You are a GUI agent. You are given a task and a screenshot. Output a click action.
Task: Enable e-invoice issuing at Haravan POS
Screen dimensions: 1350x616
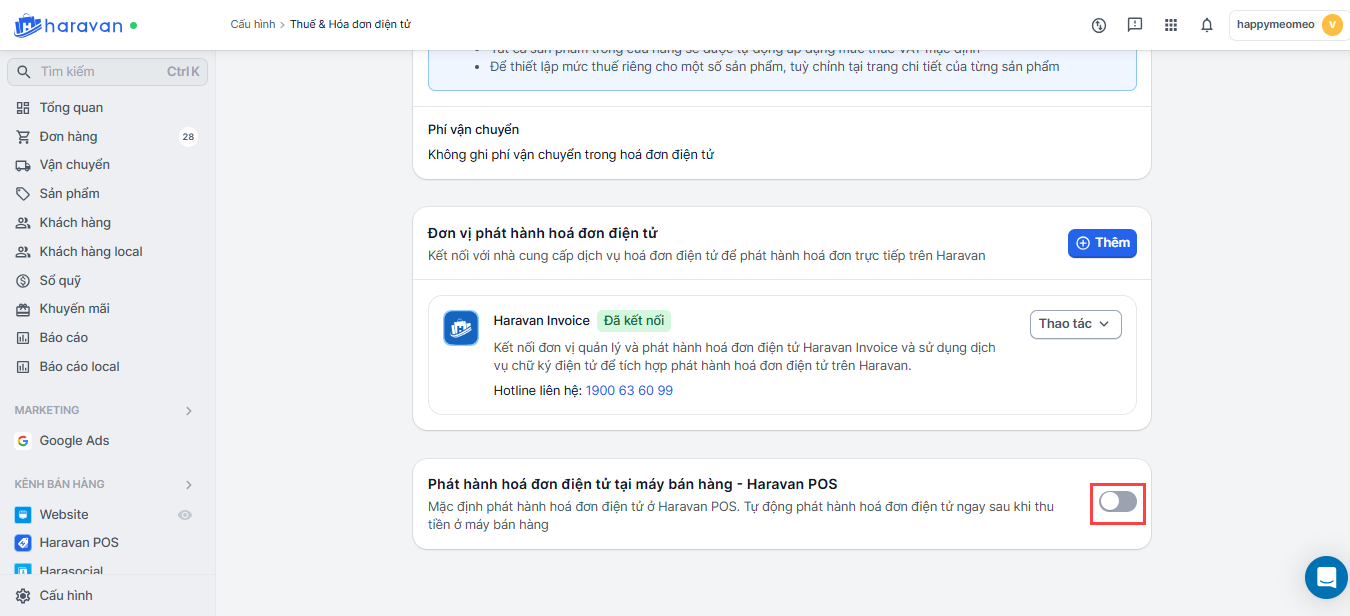[x=1117, y=502]
